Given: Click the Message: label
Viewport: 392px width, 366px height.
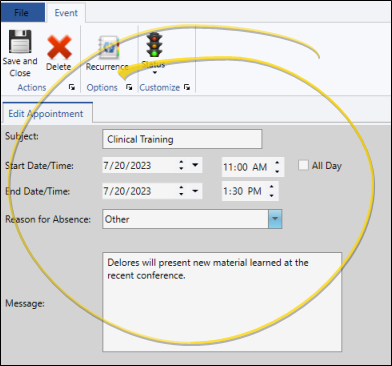Looking at the screenshot, I should coord(25,303).
